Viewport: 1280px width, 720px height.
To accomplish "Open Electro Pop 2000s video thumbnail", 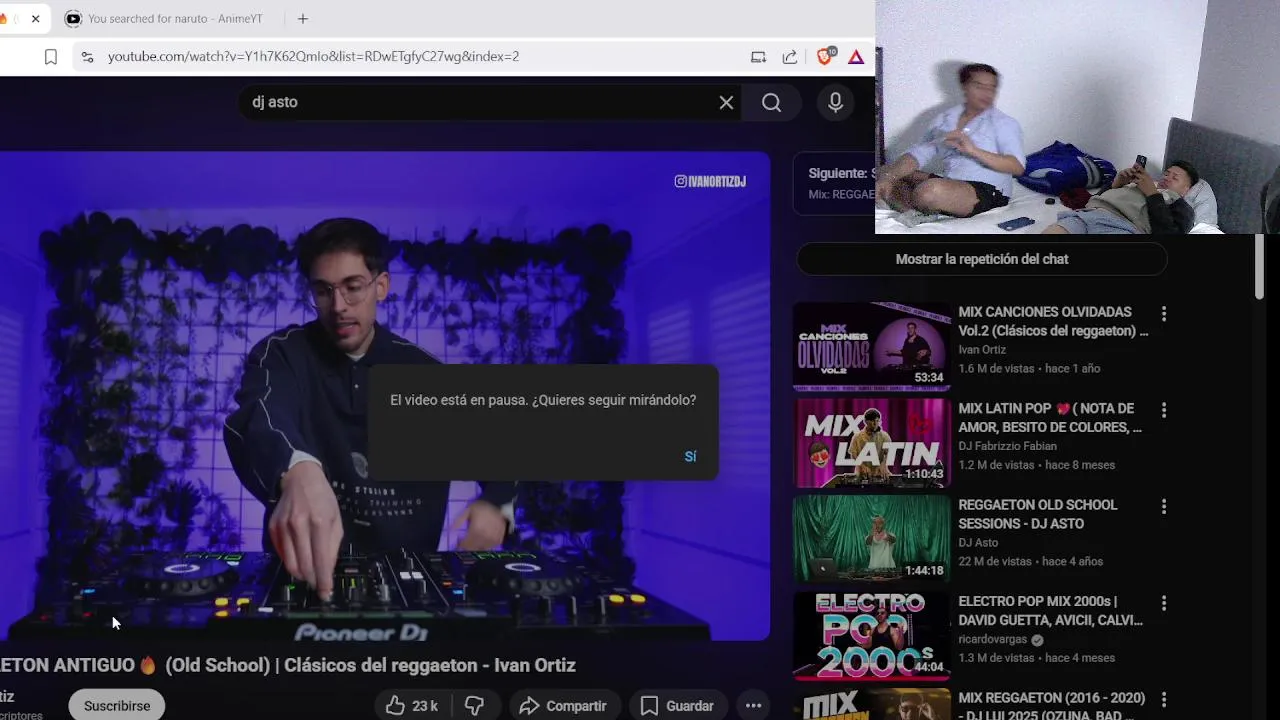I will 872,636.
